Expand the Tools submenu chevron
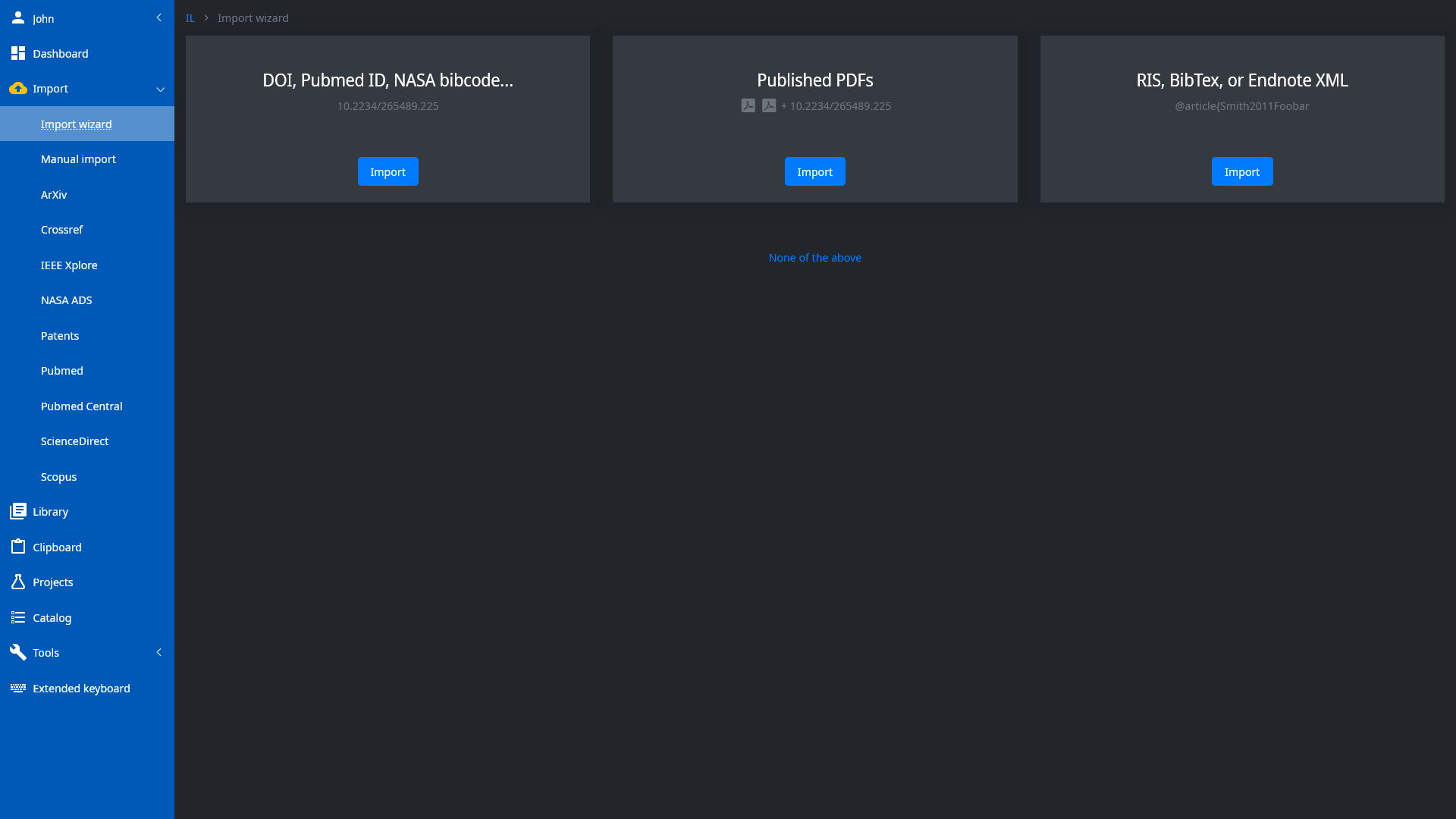This screenshot has width=1456, height=819. [x=159, y=652]
